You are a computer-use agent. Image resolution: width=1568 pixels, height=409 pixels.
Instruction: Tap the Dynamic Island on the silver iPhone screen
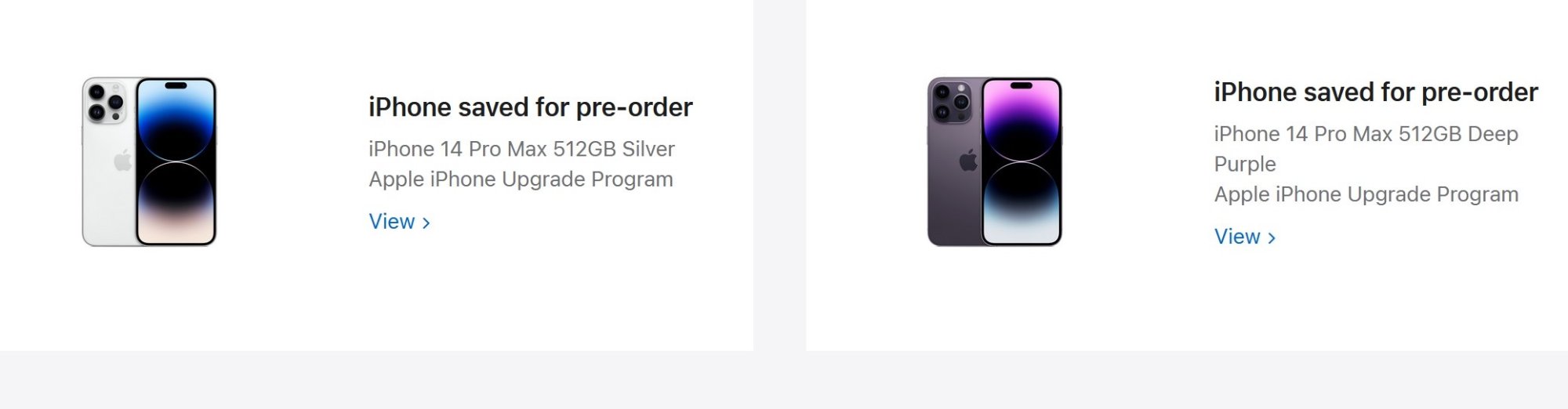(x=176, y=85)
